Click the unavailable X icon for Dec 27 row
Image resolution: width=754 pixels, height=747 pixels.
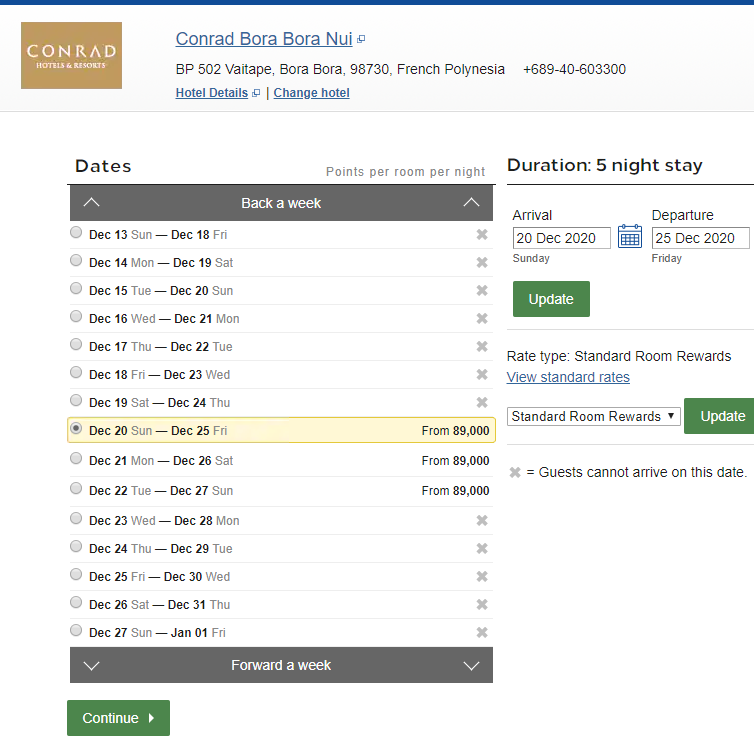tap(482, 632)
